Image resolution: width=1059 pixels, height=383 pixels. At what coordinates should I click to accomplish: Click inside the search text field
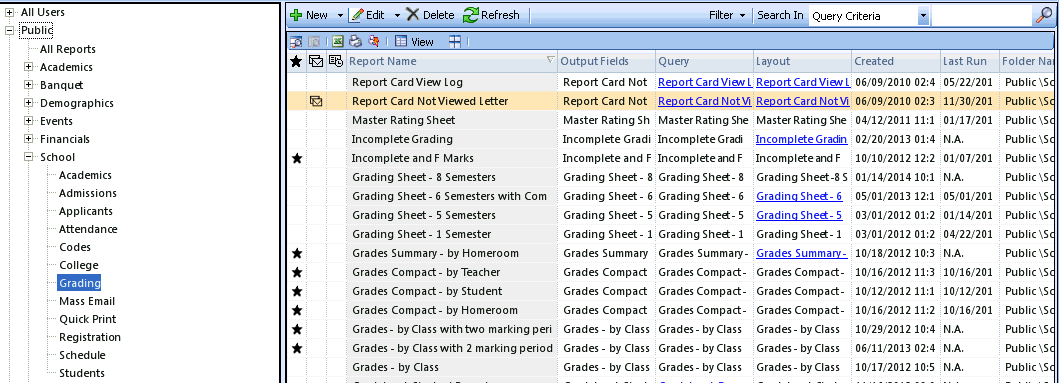(x=983, y=16)
